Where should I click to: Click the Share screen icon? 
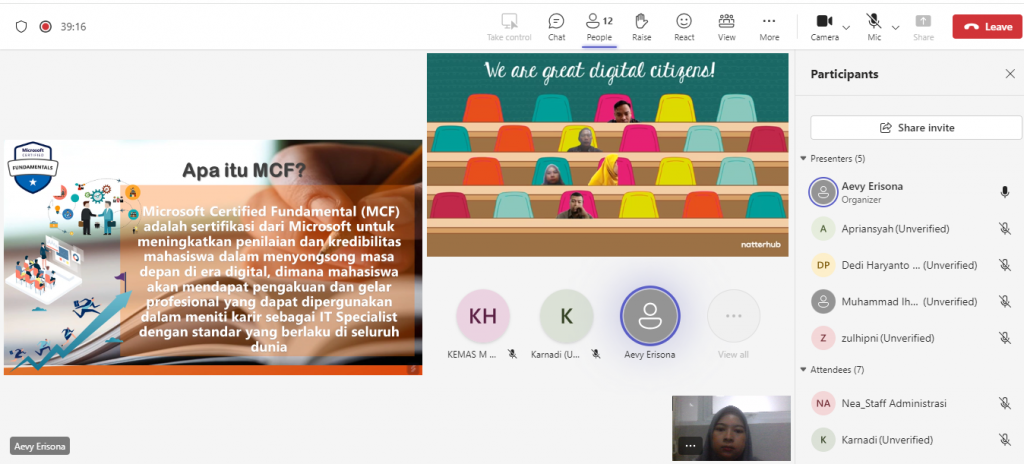coord(923,27)
